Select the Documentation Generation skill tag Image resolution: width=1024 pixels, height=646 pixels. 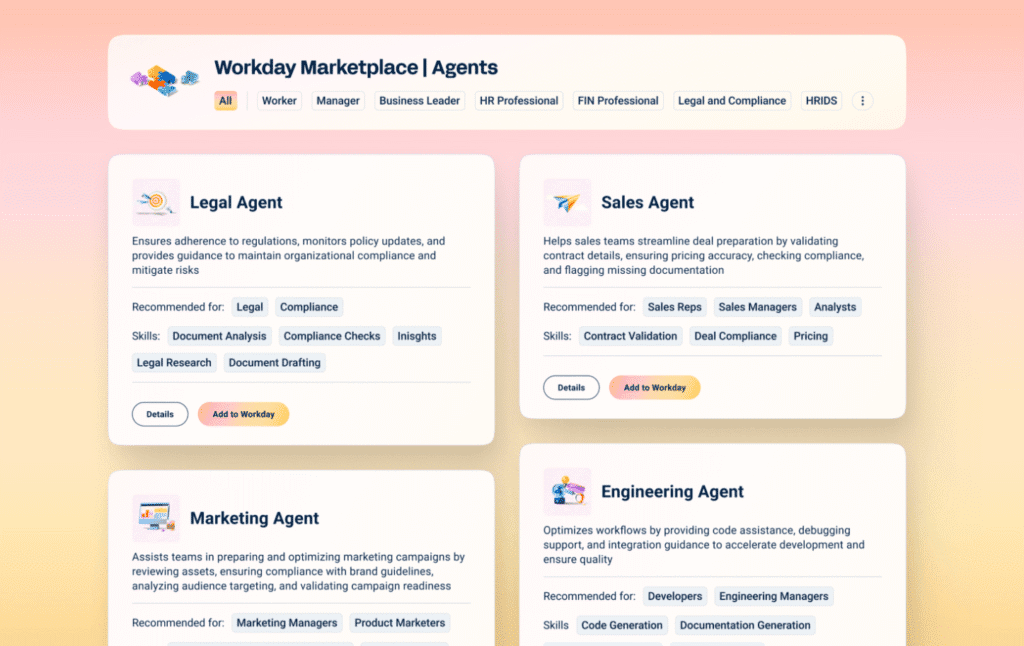[x=745, y=625]
